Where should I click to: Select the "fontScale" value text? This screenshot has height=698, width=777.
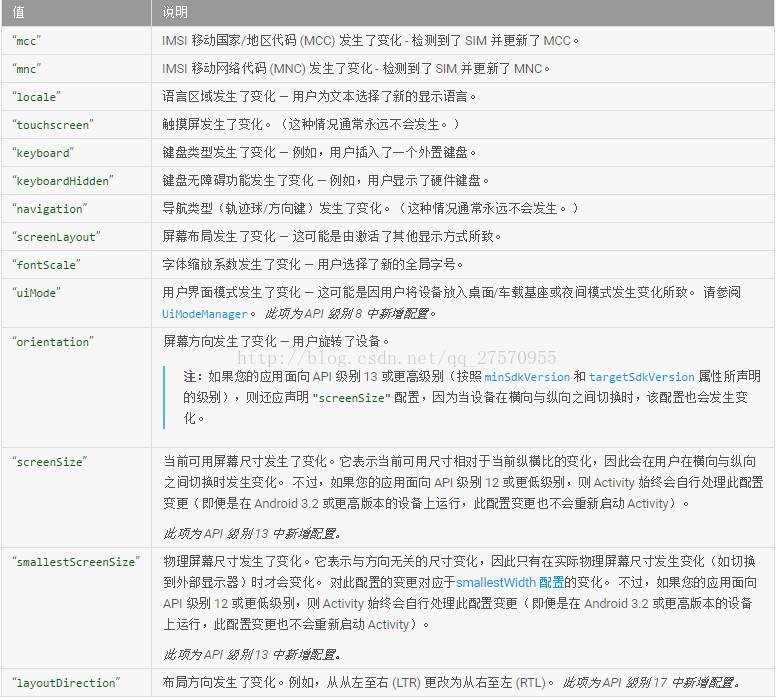tap(45, 265)
